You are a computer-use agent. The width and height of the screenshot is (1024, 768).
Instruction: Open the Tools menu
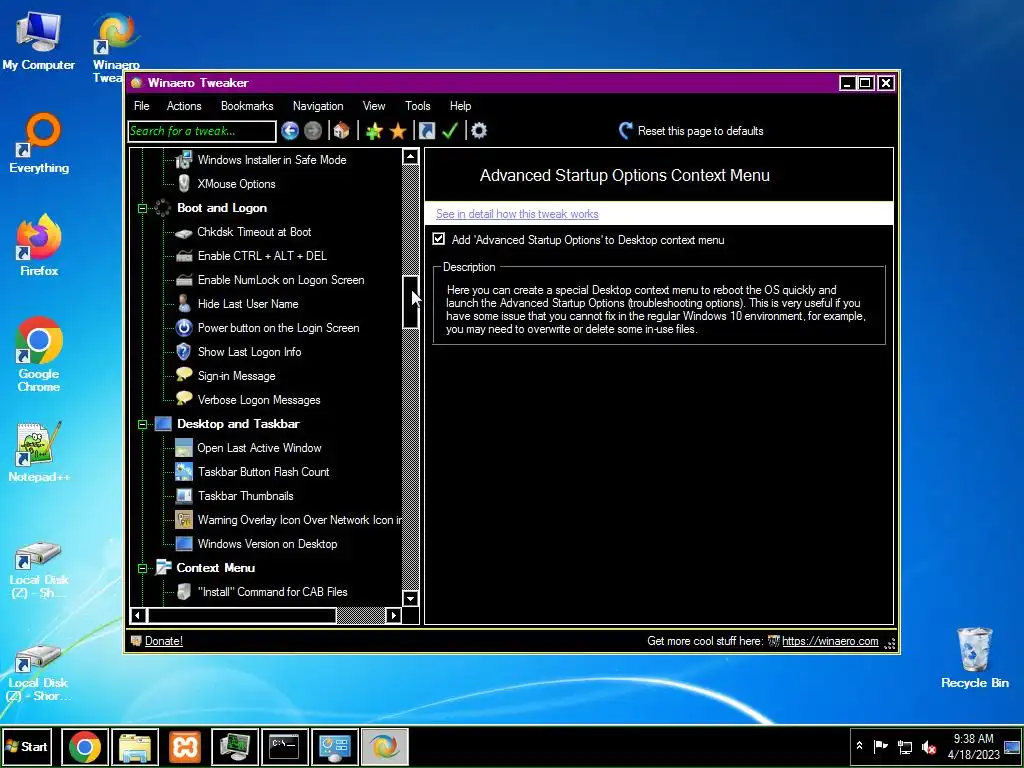417,106
